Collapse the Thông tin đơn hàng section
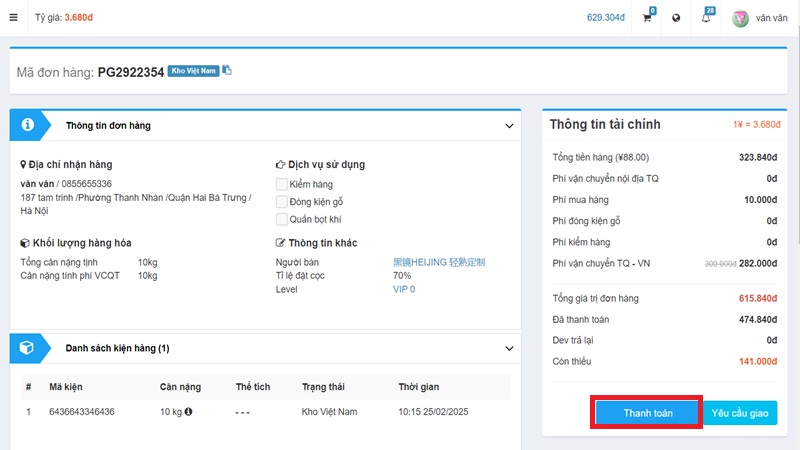This screenshot has width=800, height=450. click(509, 126)
